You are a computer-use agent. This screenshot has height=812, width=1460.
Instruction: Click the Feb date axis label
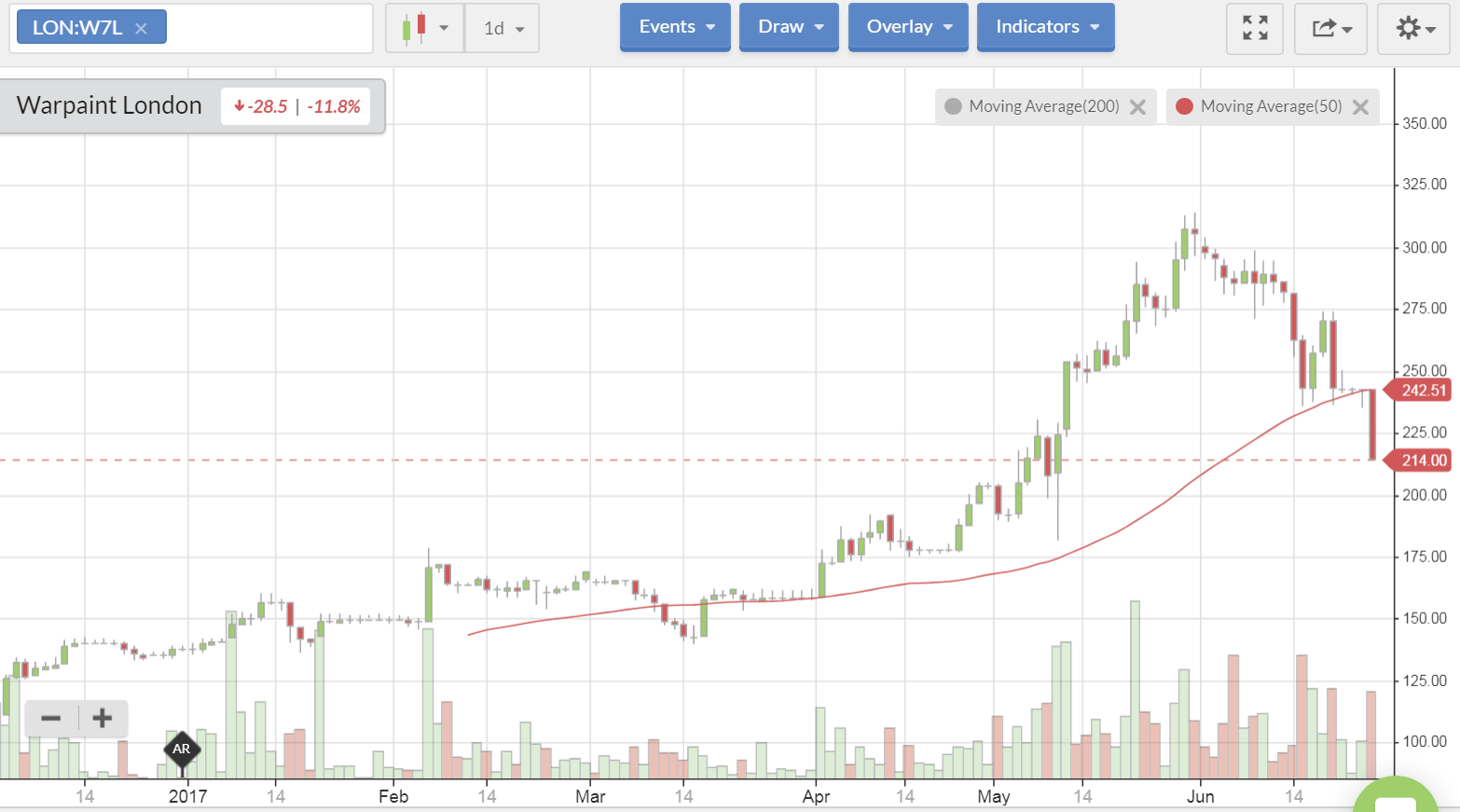[x=393, y=796]
